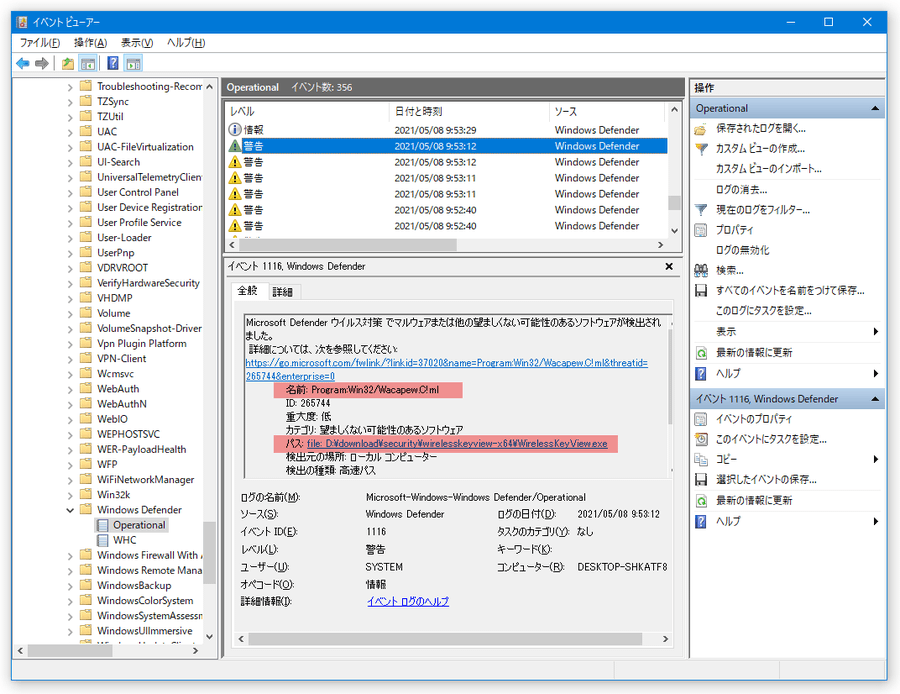Click the event list horizontal scrollbar
This screenshot has height=694, width=900.
(x=348, y=245)
